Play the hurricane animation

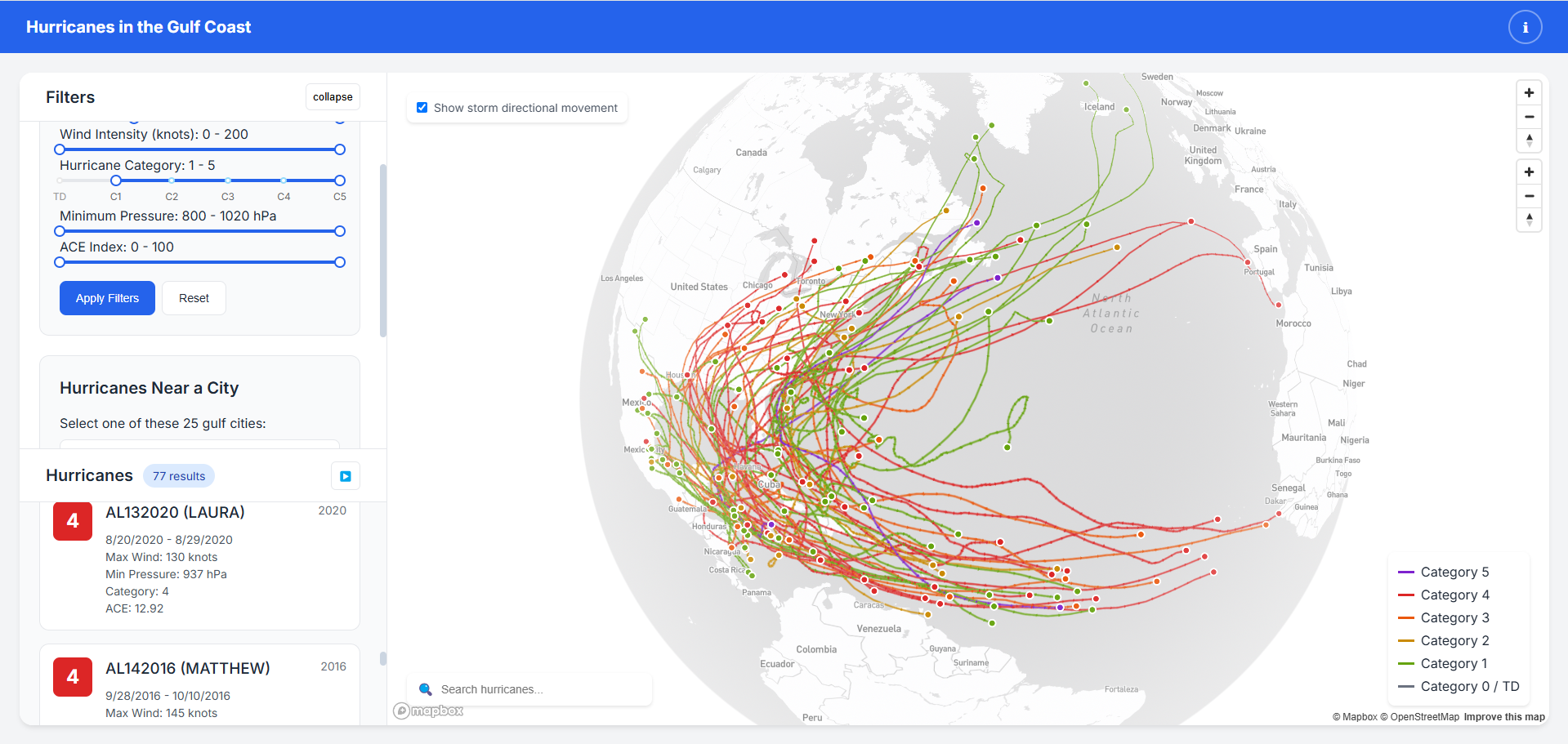tap(345, 475)
